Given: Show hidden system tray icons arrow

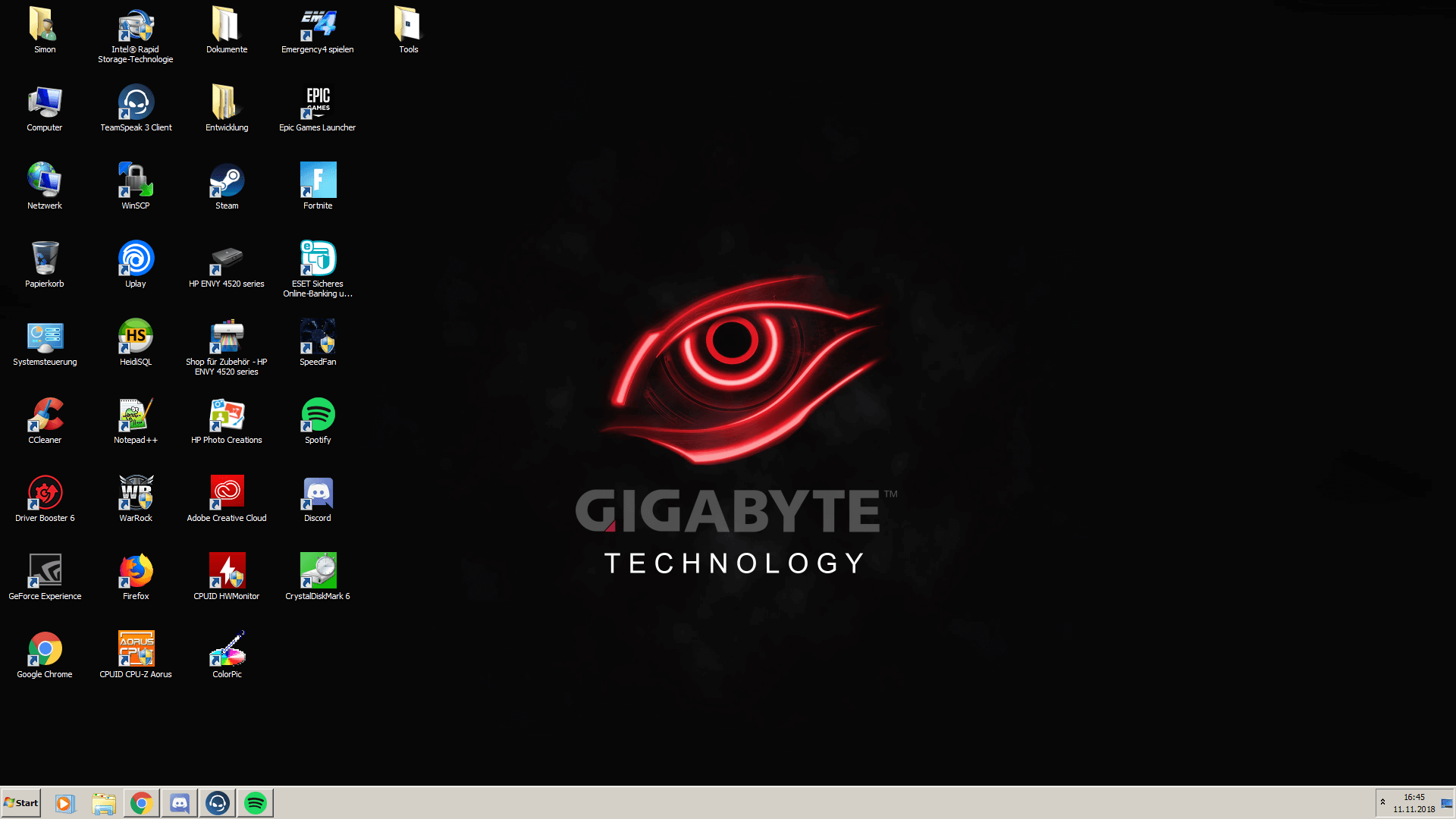Looking at the screenshot, I should click(x=1382, y=802).
